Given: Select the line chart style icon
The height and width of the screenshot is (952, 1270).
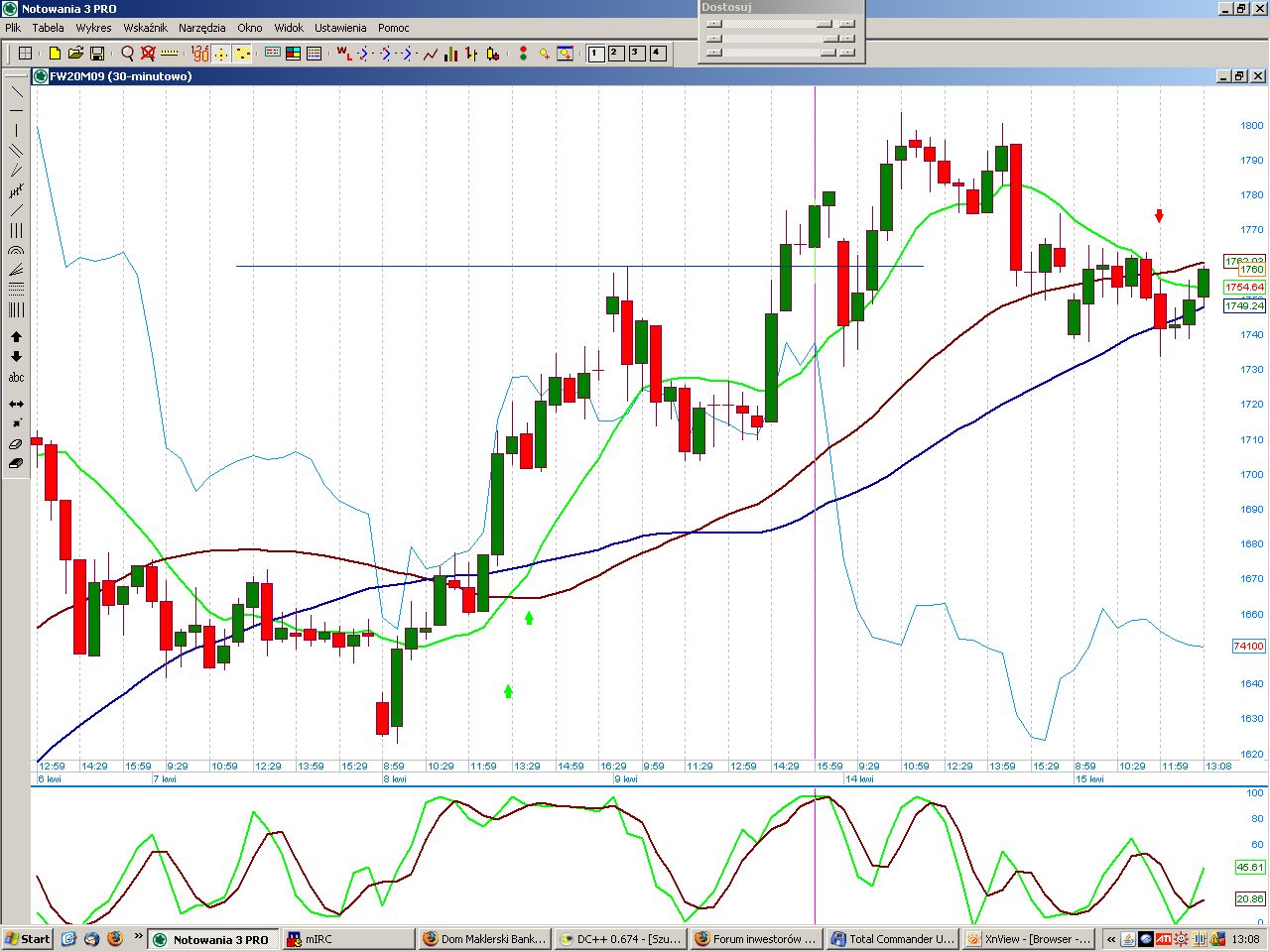Looking at the screenshot, I should point(431,54).
